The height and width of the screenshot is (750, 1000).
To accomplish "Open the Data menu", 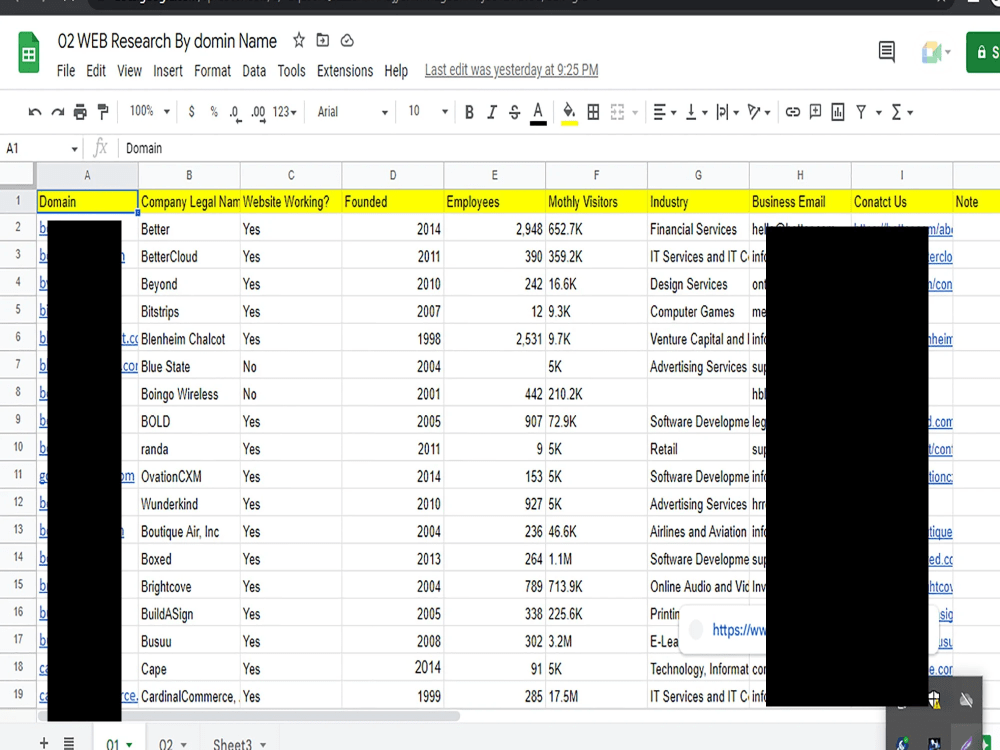I will pos(254,71).
